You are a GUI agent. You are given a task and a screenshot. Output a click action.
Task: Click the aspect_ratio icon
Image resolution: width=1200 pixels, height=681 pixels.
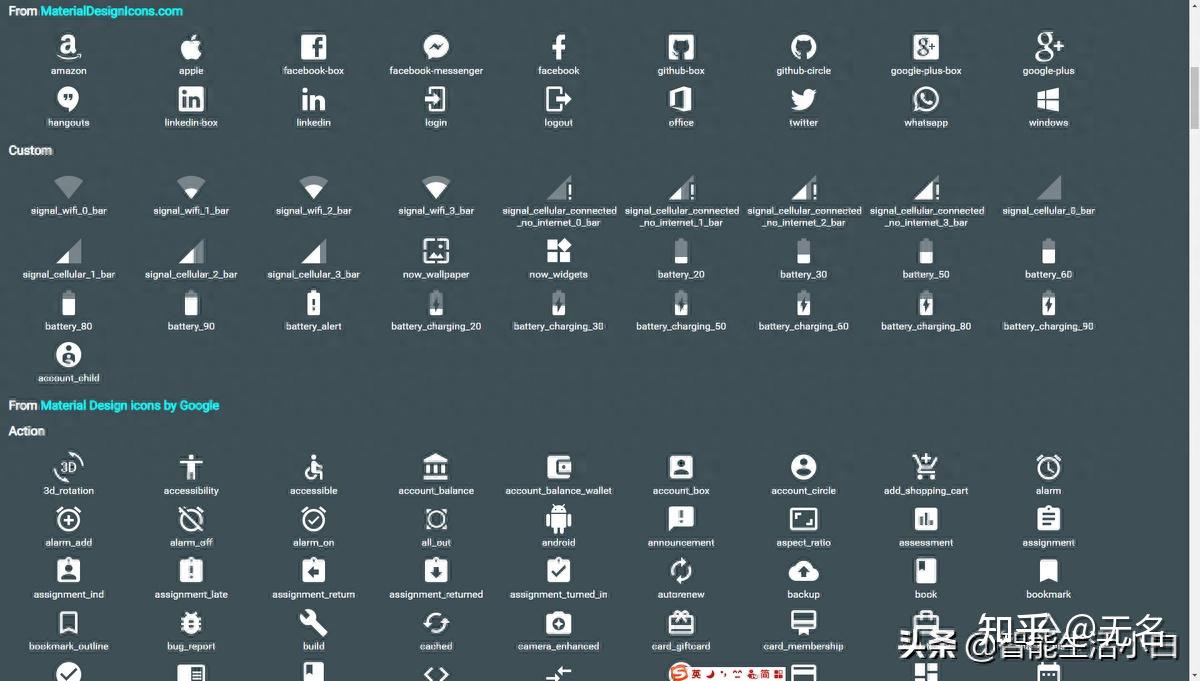click(804, 519)
